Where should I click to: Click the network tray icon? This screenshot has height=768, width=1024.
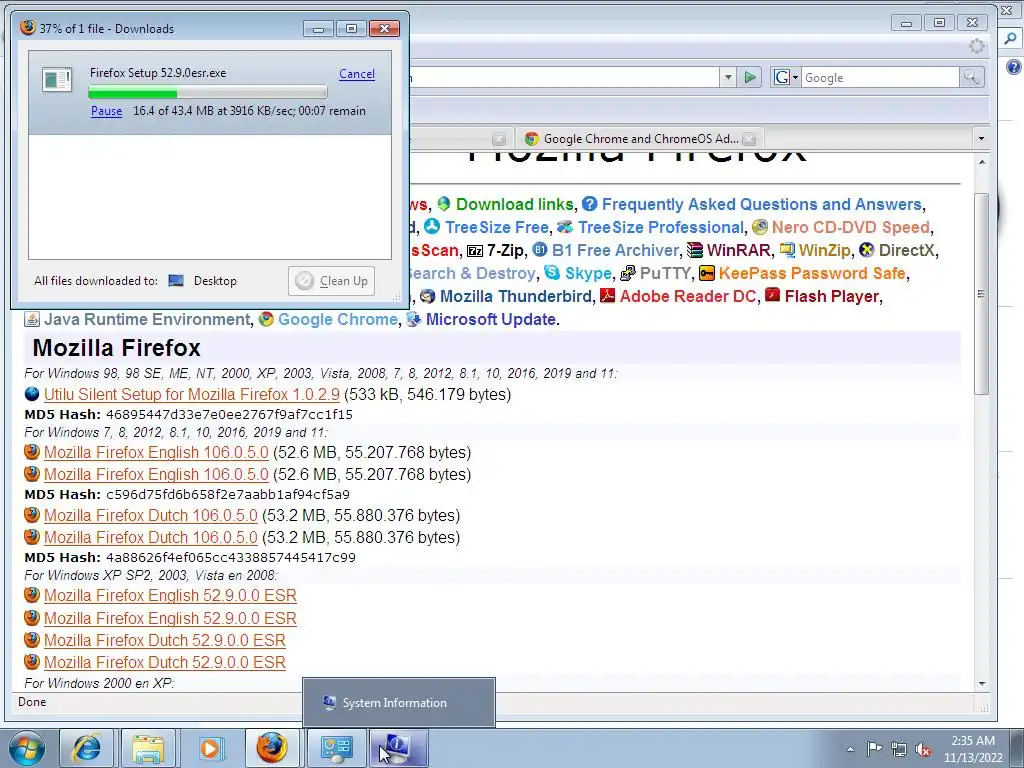pyautogui.click(x=899, y=749)
